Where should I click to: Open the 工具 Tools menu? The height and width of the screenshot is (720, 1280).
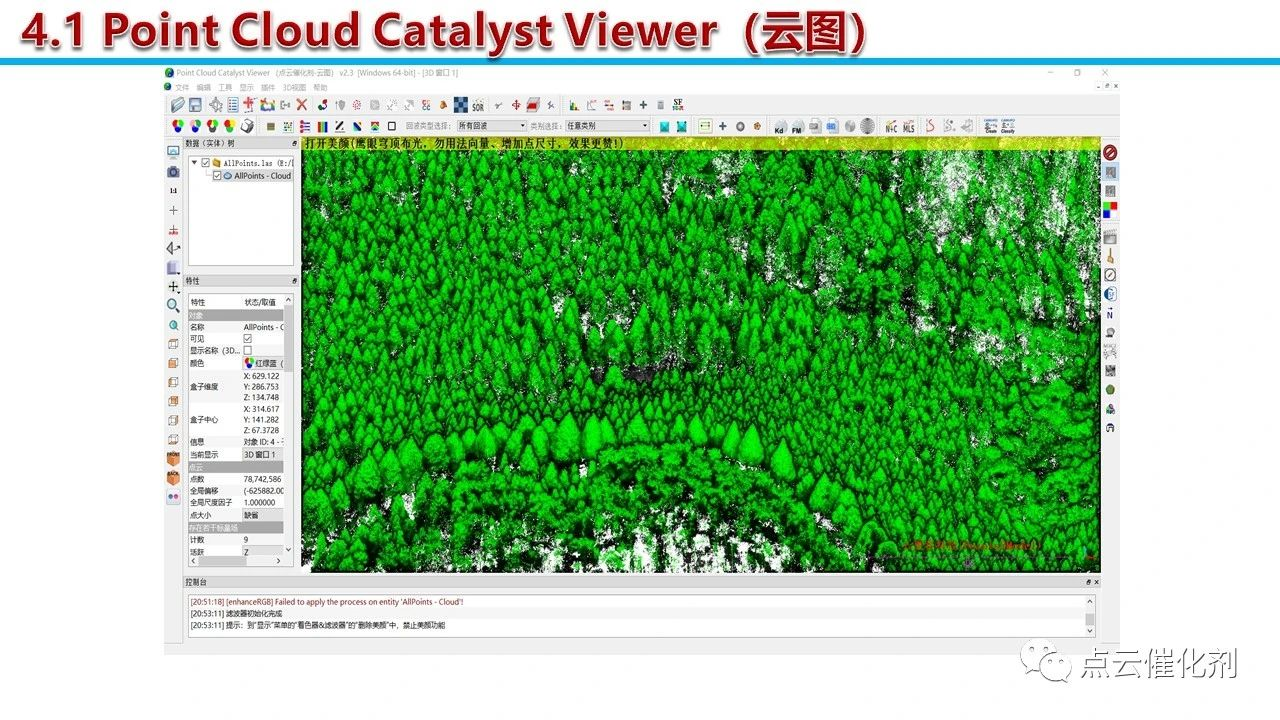(x=225, y=88)
